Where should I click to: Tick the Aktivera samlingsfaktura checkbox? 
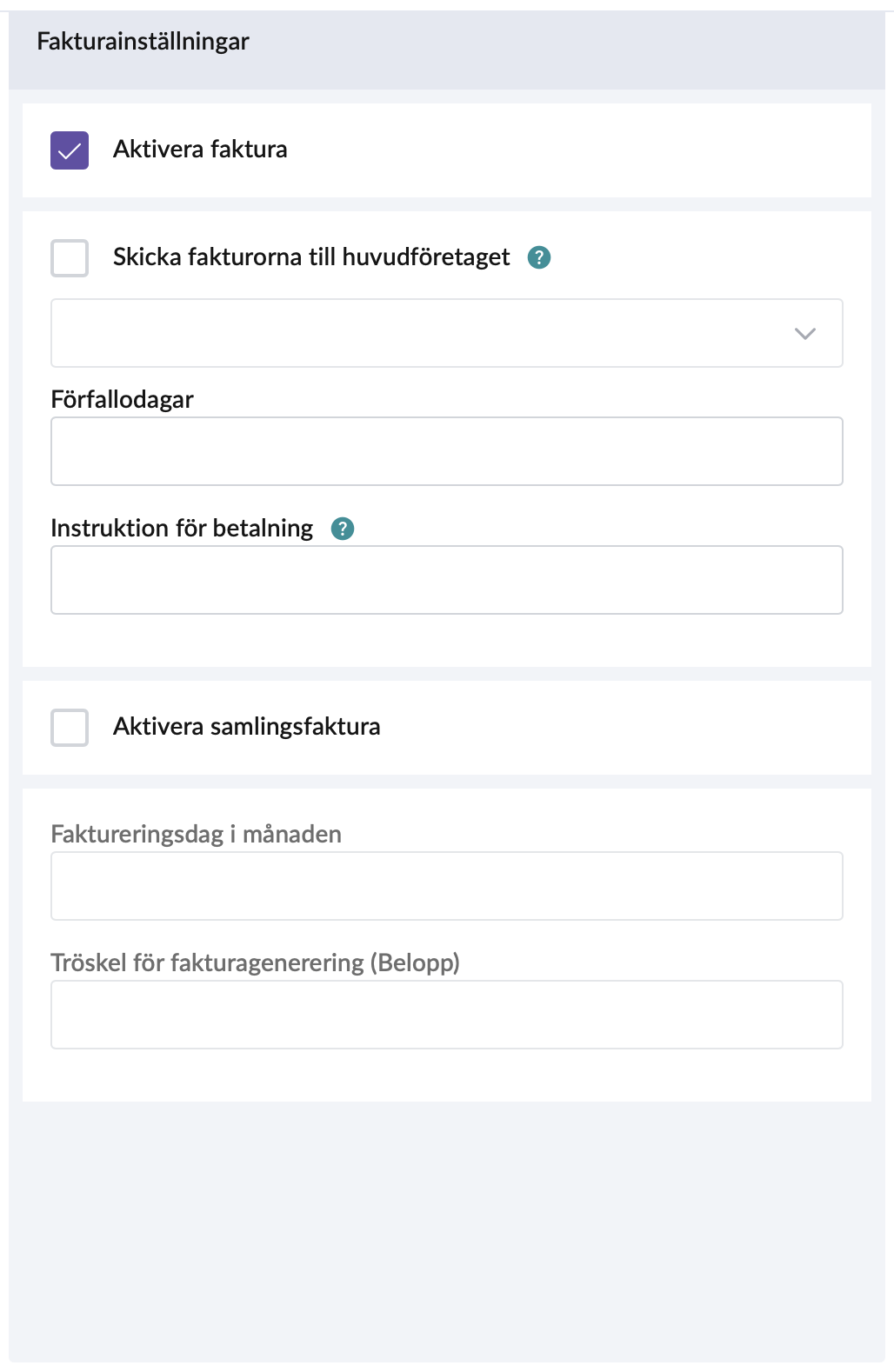click(x=70, y=728)
